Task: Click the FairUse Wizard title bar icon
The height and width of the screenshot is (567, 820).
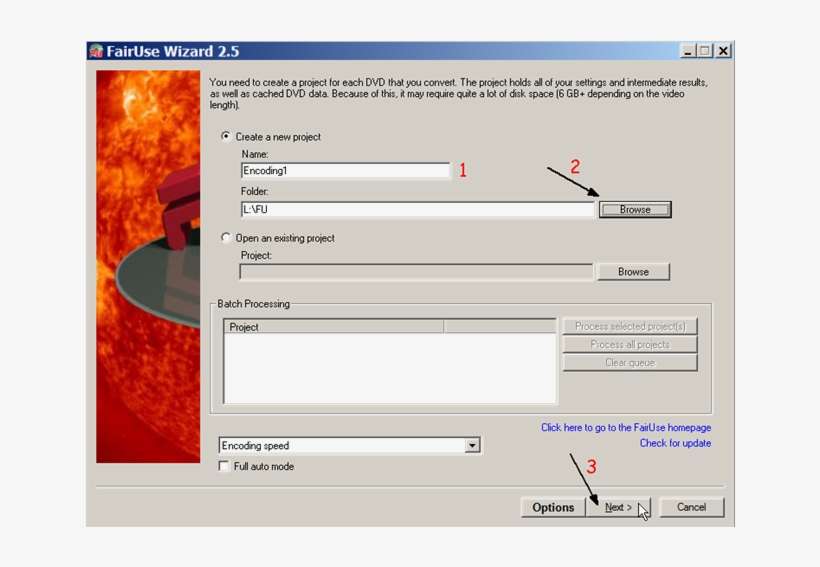Action: coord(96,51)
